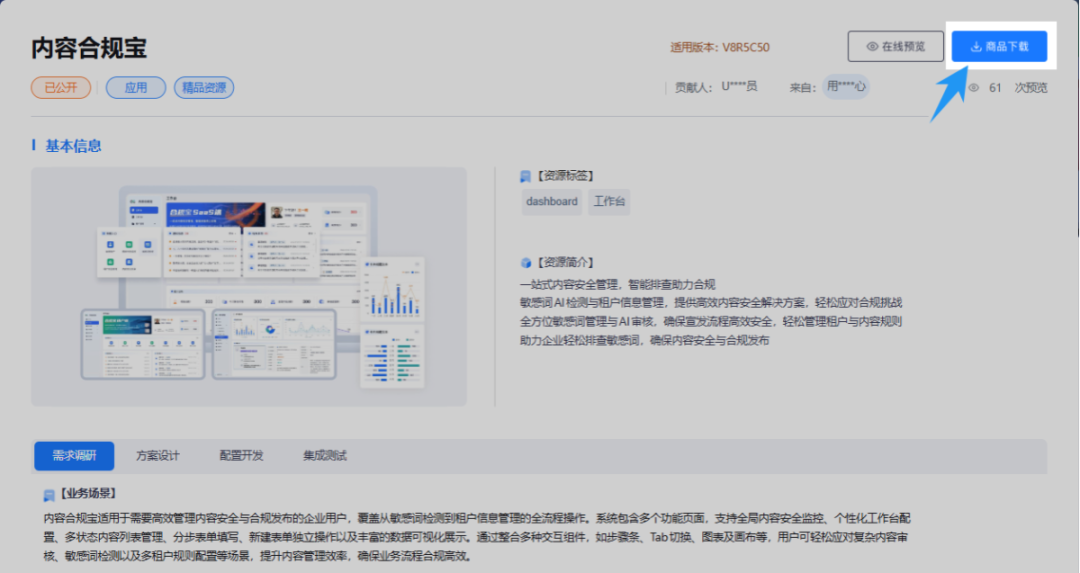Click the product preview thumbnail image
Screen dimensions: 1080x573
tap(249, 286)
